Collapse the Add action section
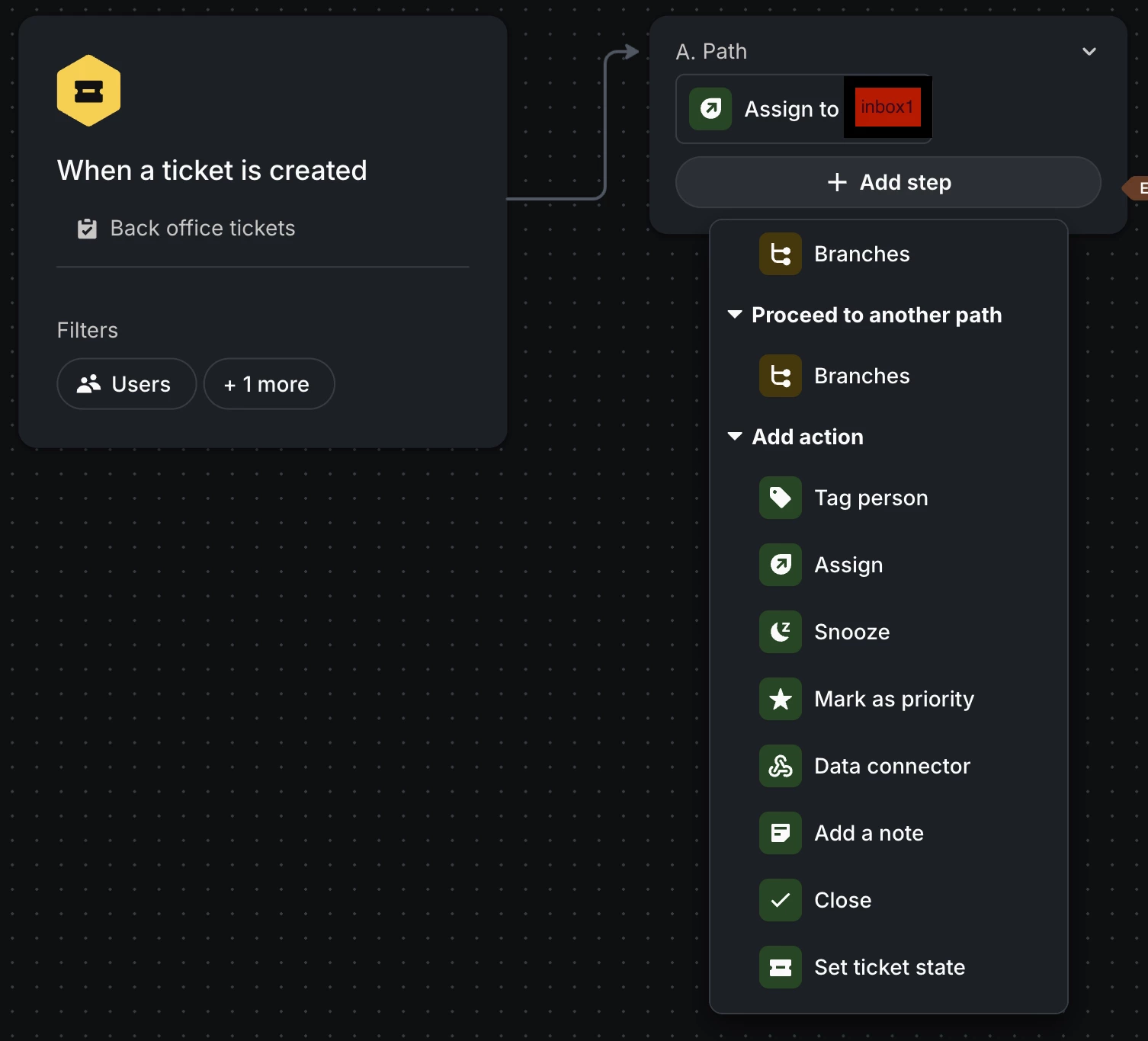This screenshot has width=1148, height=1041. click(x=735, y=437)
